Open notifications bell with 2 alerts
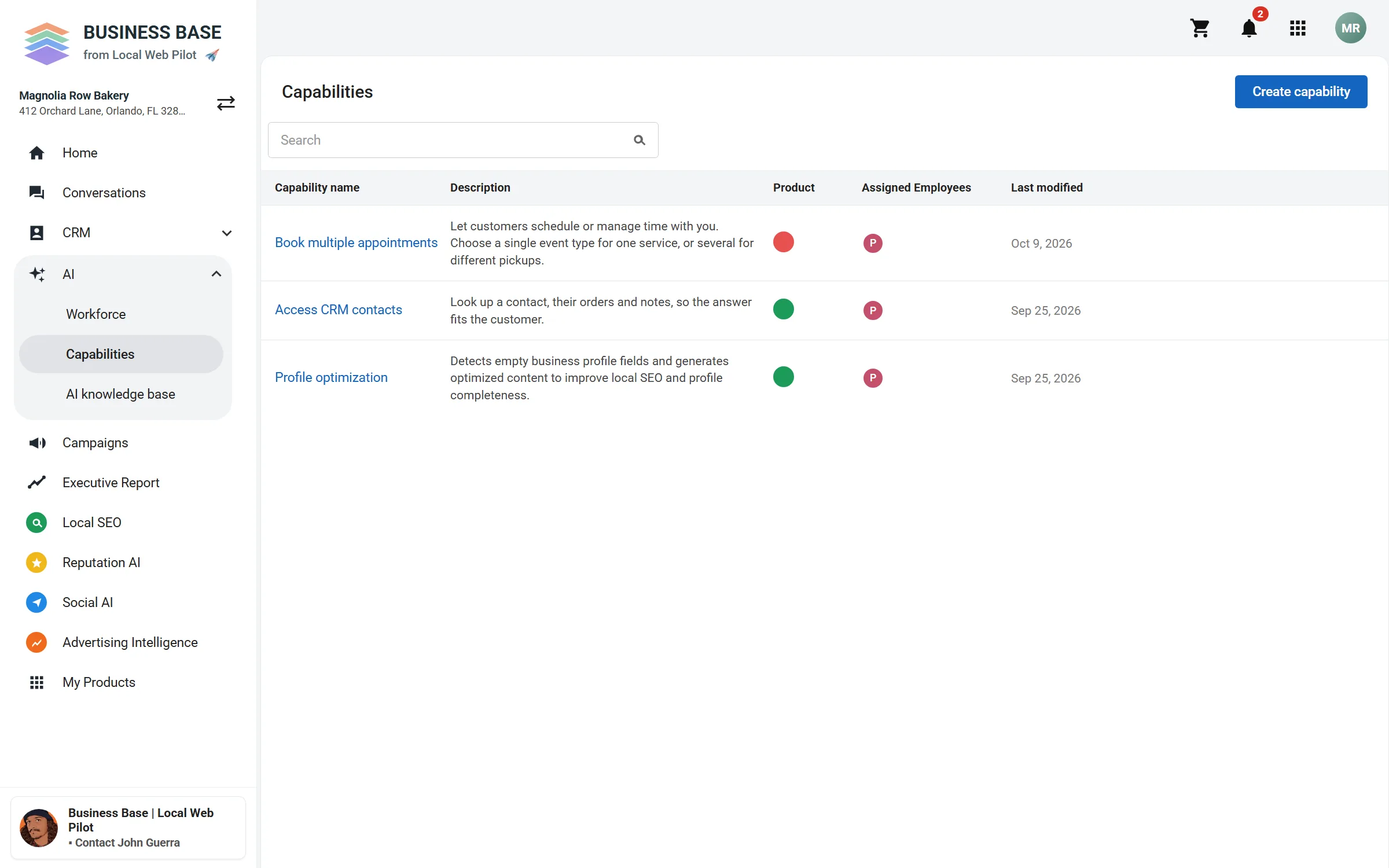1389x868 pixels. point(1250,28)
